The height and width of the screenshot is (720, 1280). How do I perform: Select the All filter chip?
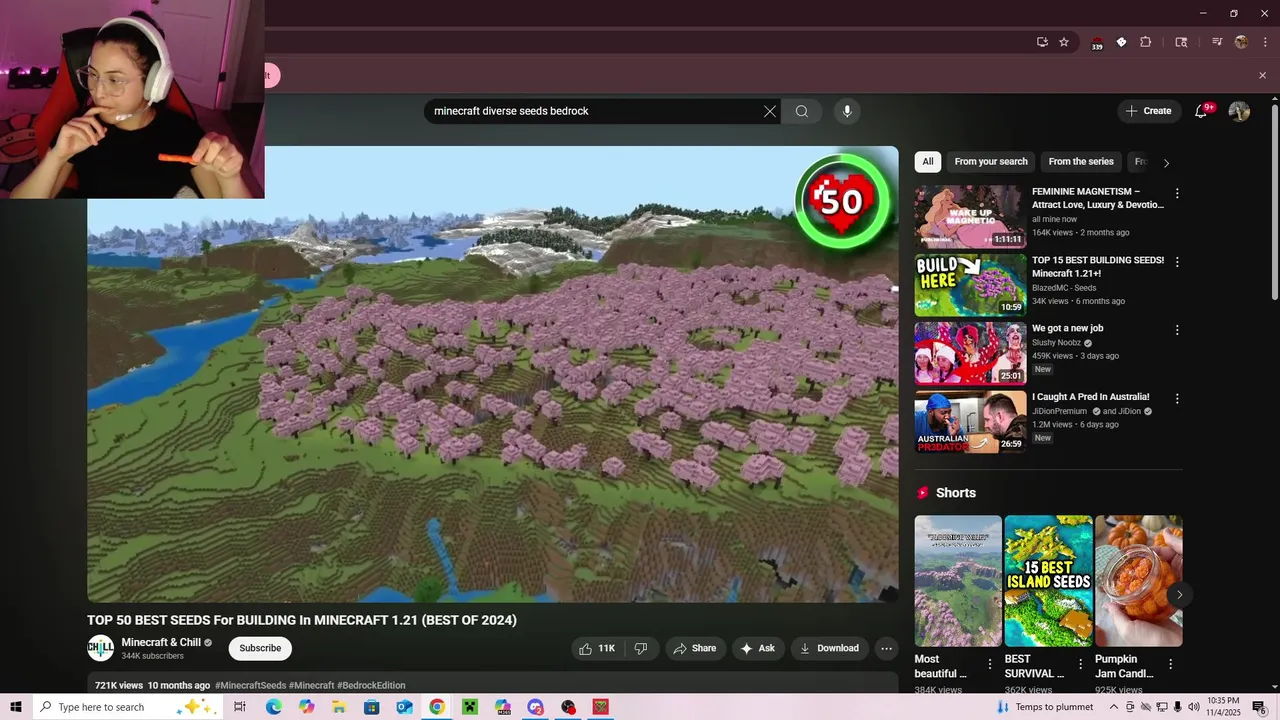coord(928,161)
